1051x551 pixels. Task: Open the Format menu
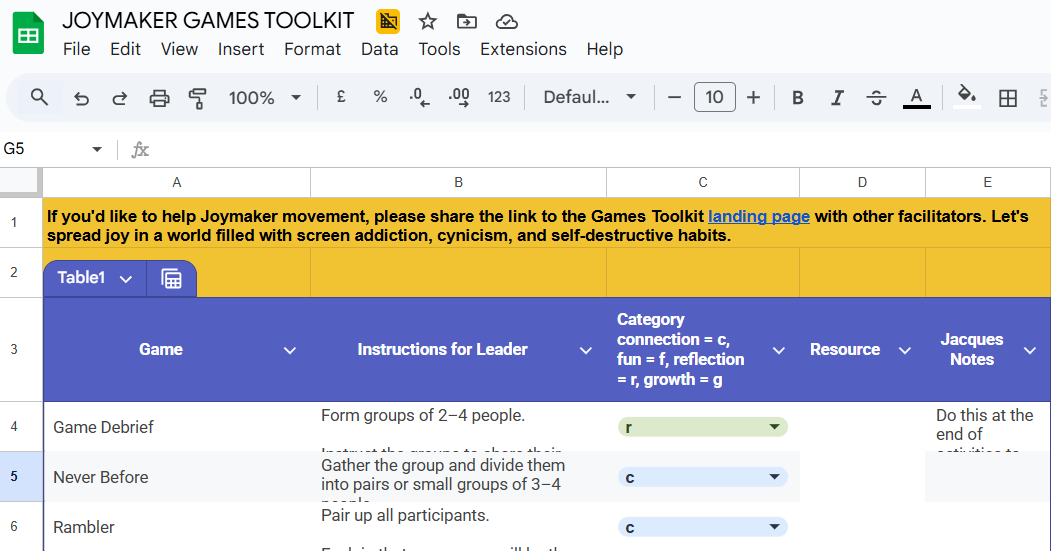[312, 49]
